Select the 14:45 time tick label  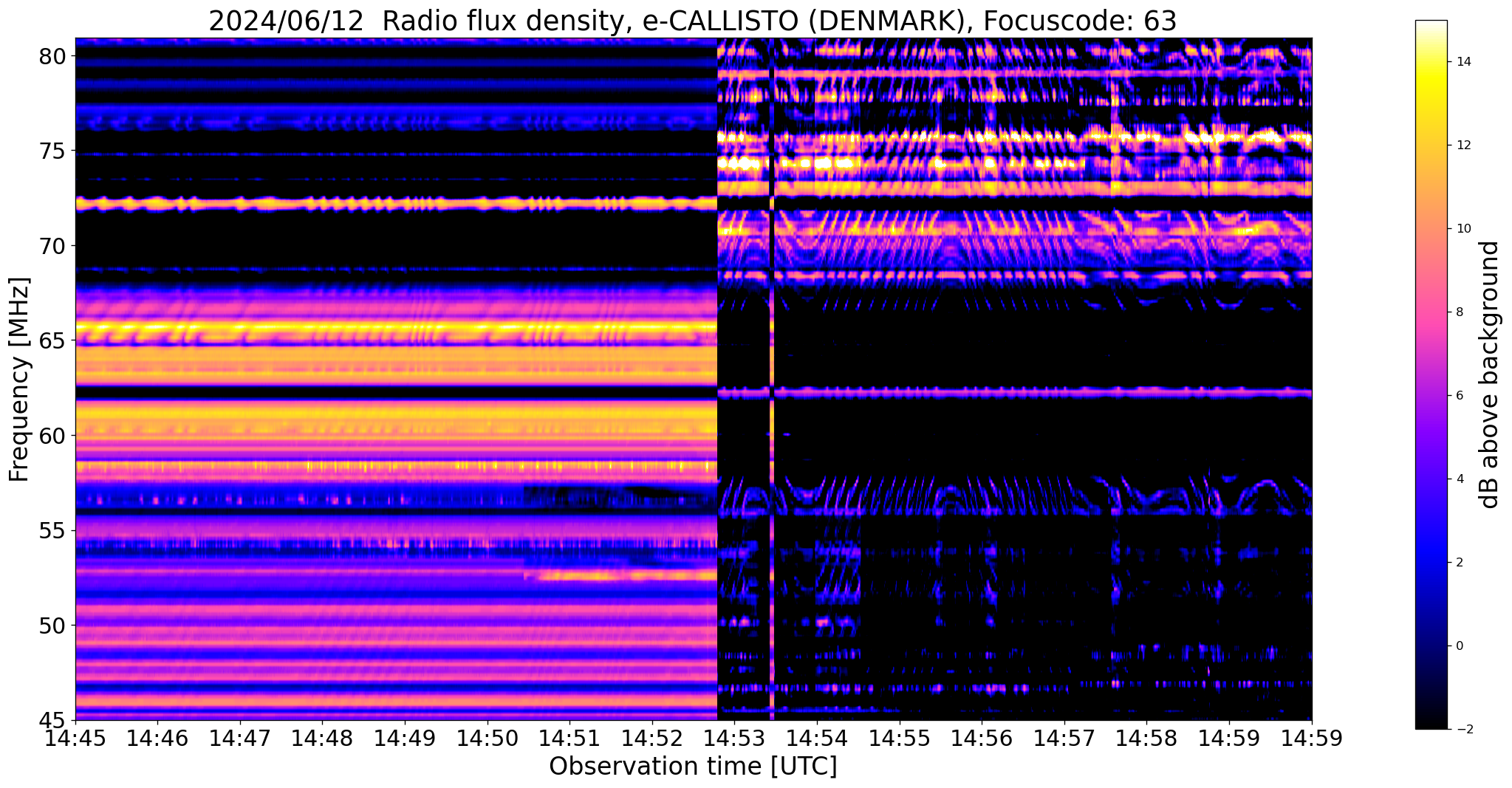pos(75,739)
